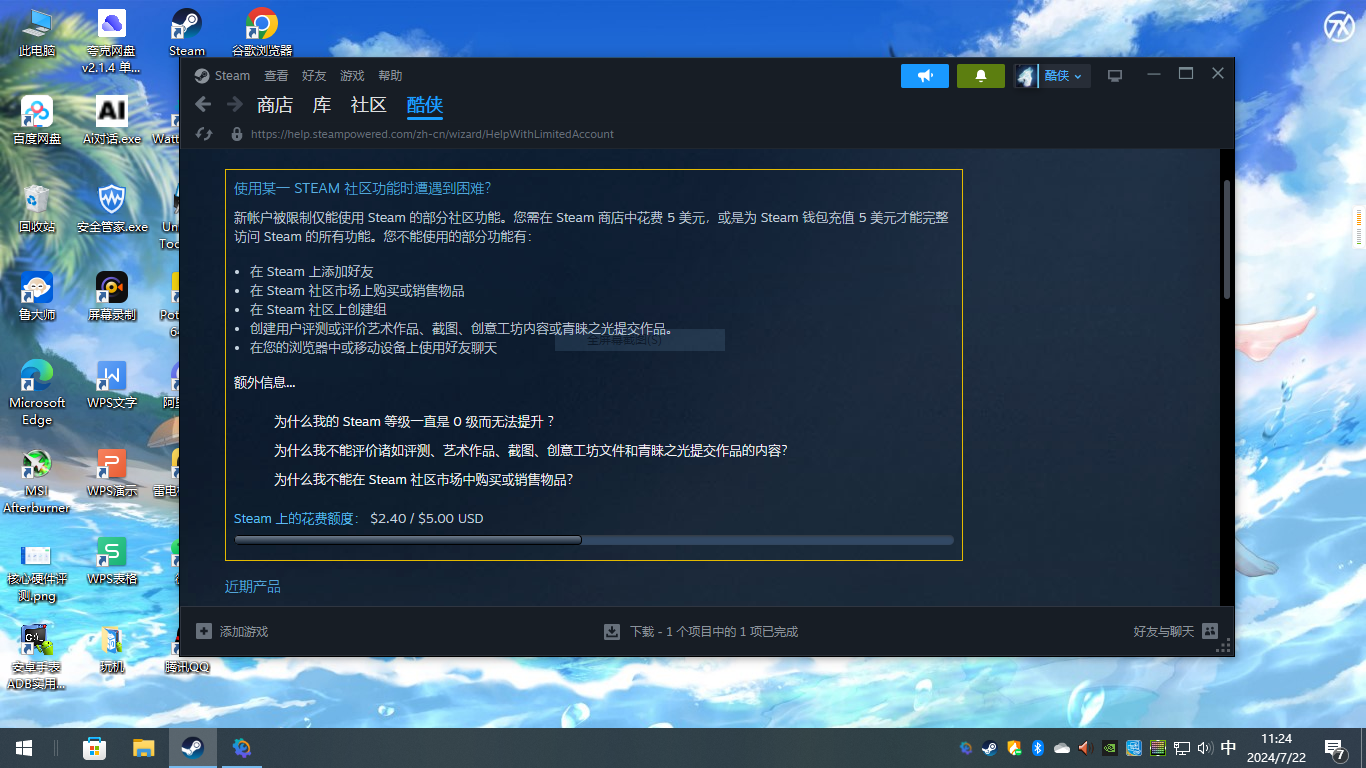Select the 屏幕录制 desktop icon
The image size is (1366, 768).
point(112,296)
